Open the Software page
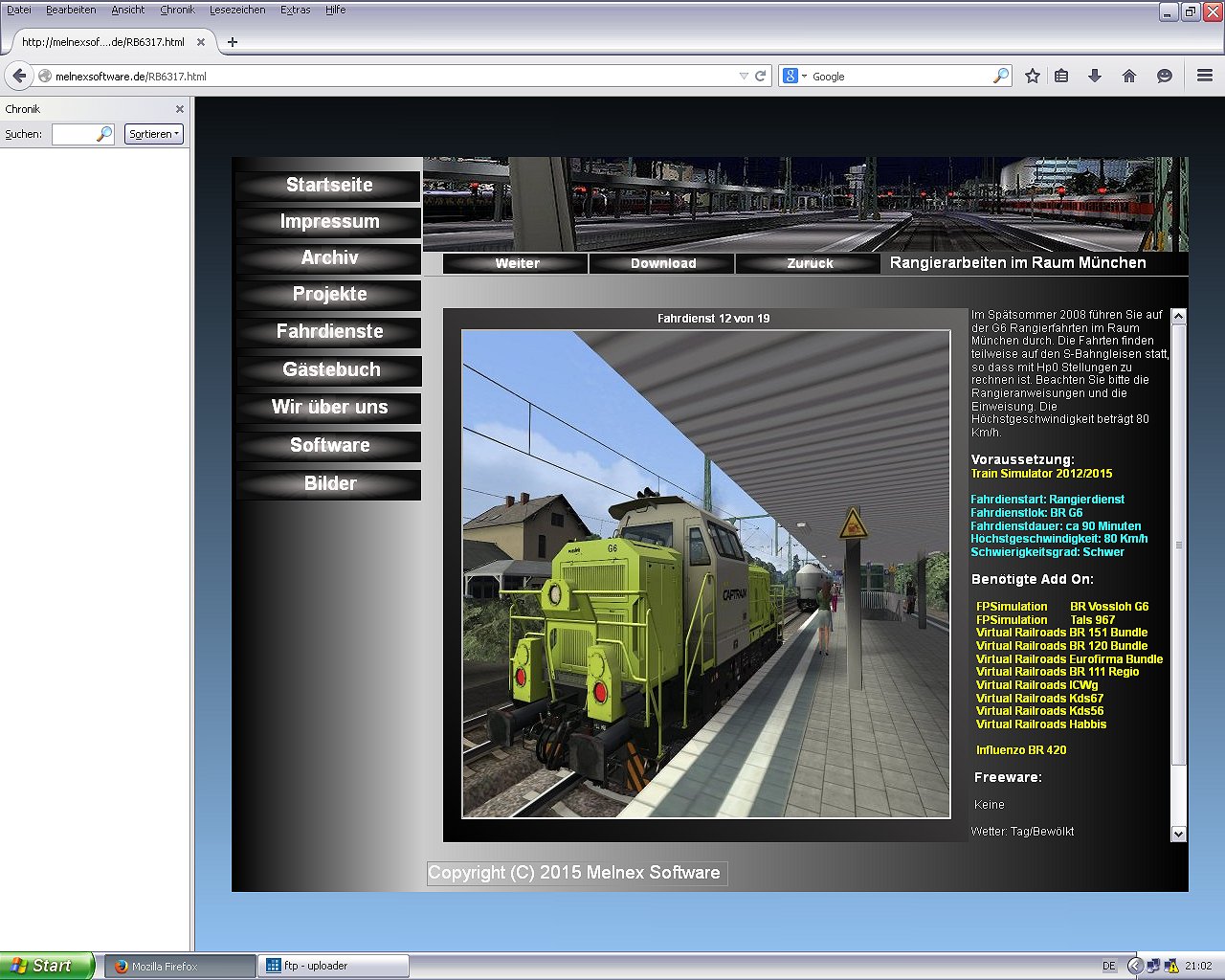Image resolution: width=1225 pixels, height=980 pixels. pyautogui.click(x=329, y=446)
